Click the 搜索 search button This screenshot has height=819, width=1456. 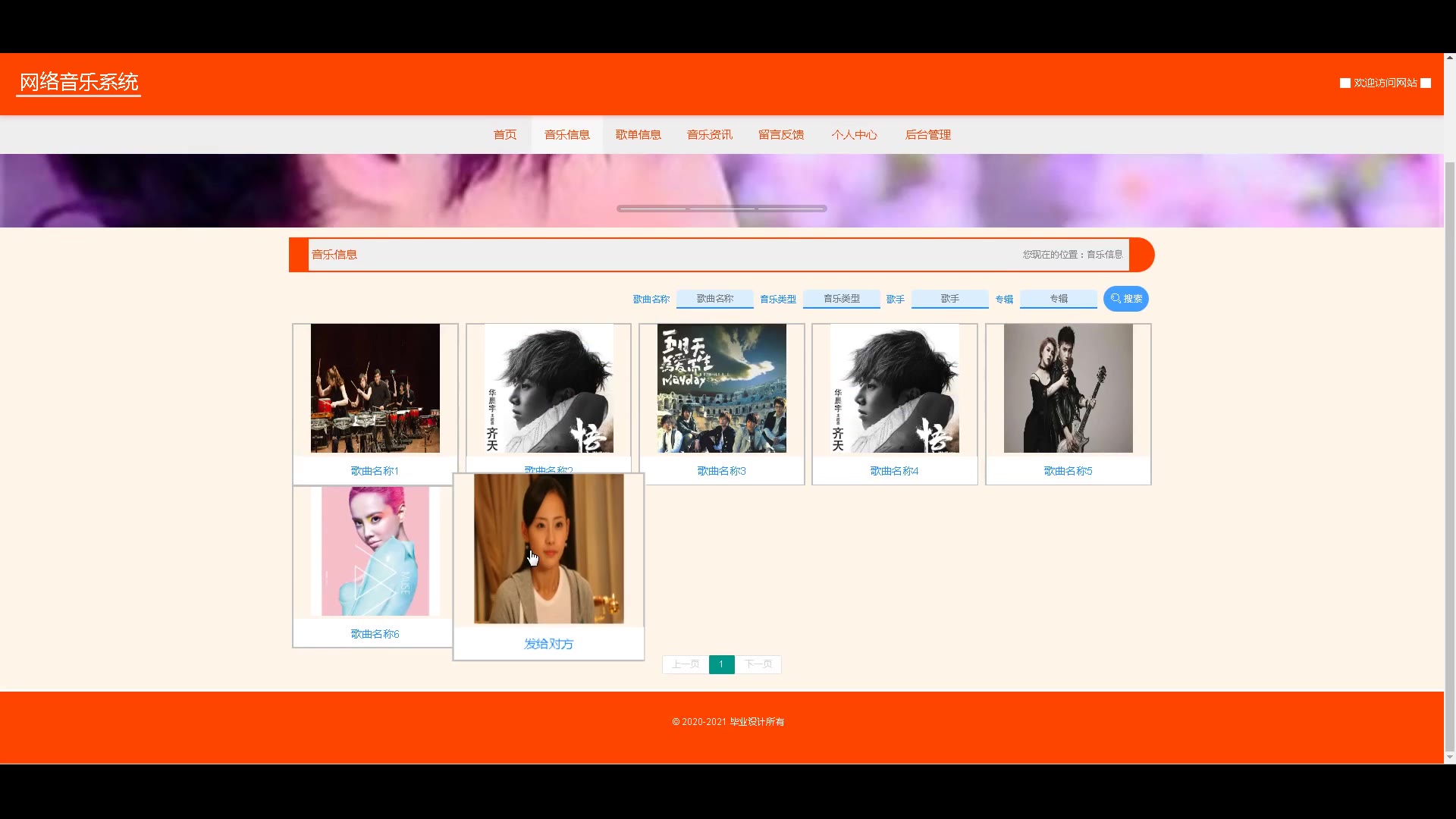(1125, 299)
